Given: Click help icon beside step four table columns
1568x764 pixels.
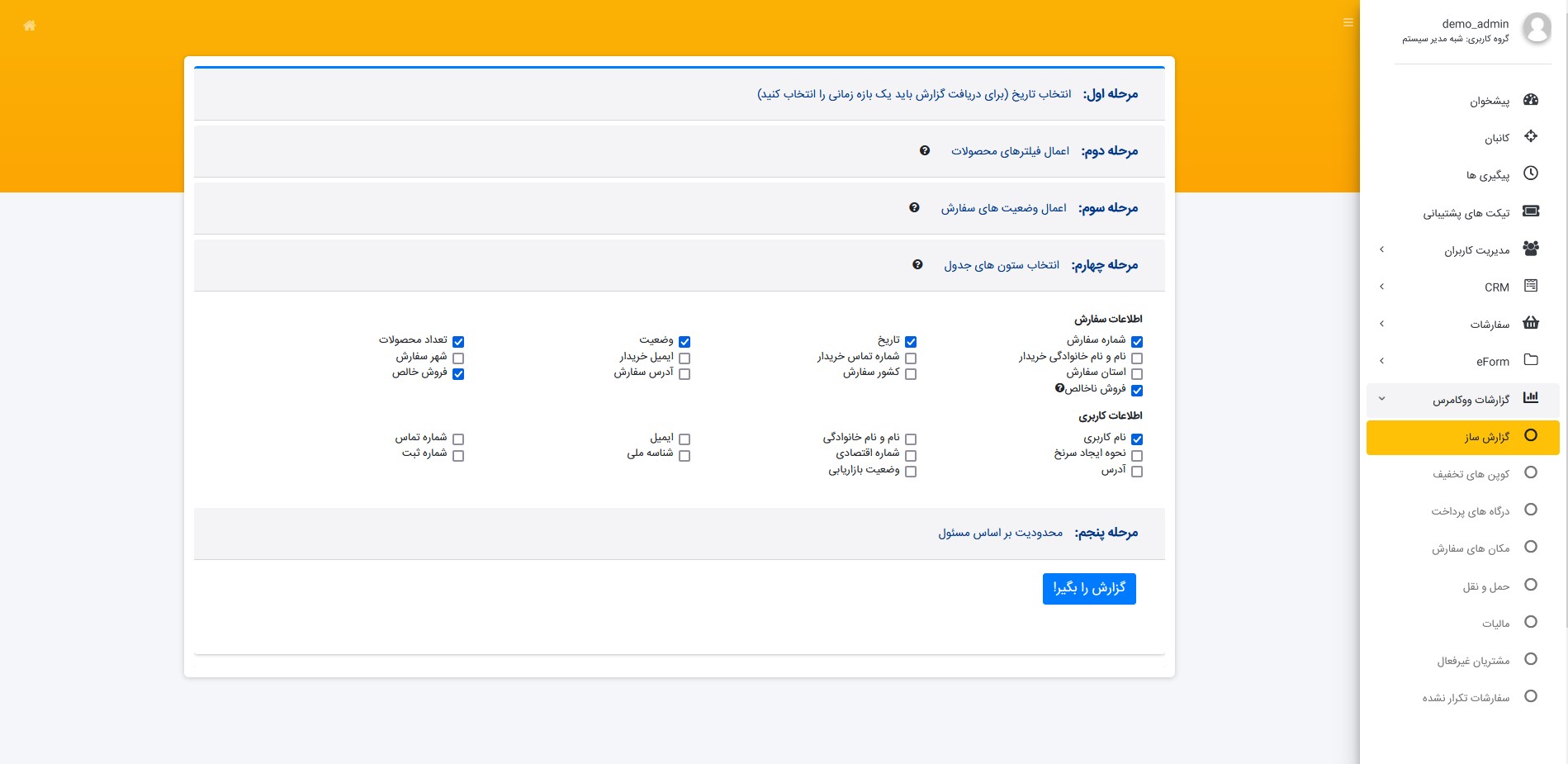Looking at the screenshot, I should coord(917,265).
